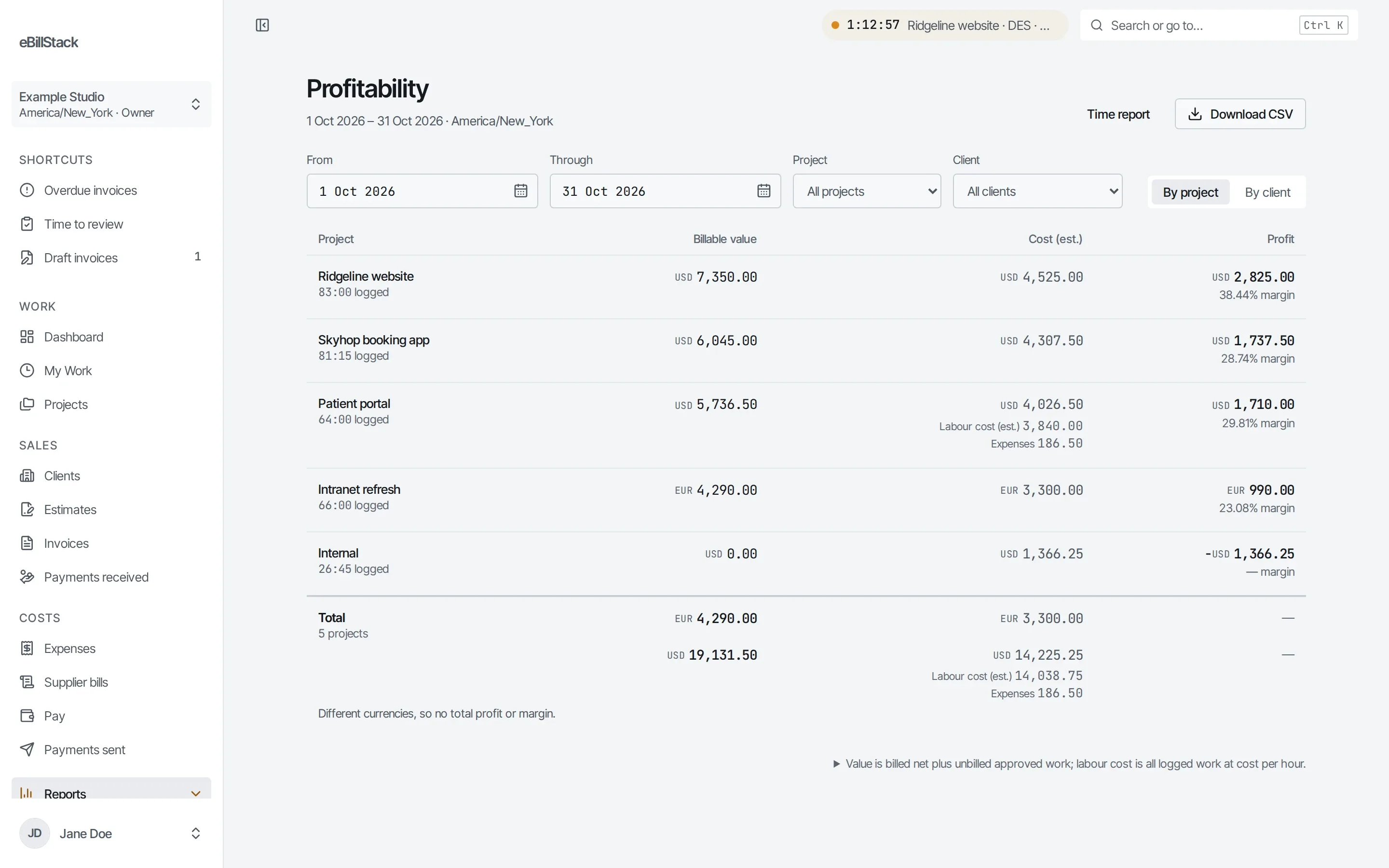Screen dimensions: 1389x868
Task: Open Overdue invoices shortcut
Action: [x=111, y=190]
